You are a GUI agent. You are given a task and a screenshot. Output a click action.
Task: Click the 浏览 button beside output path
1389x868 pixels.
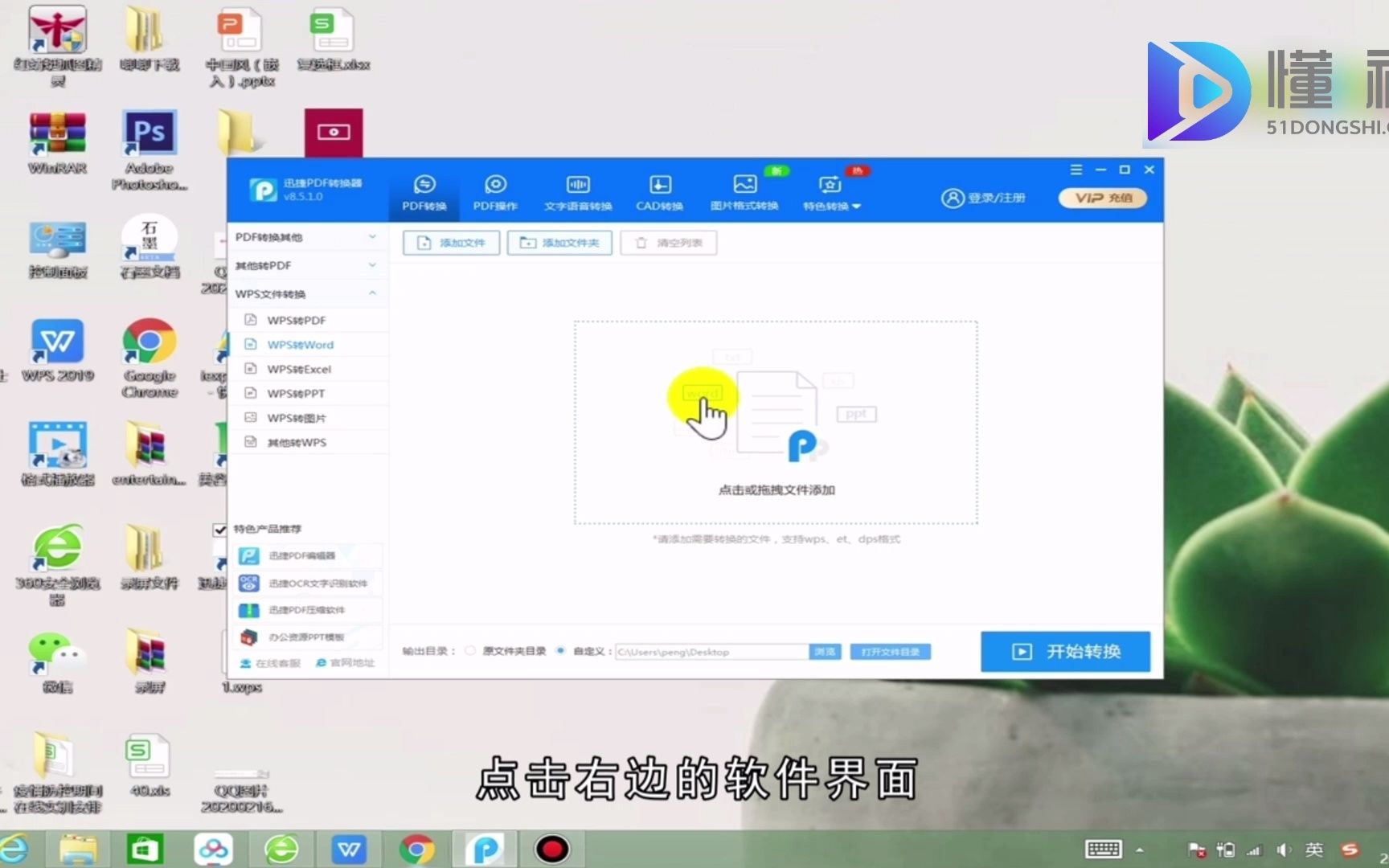(824, 651)
